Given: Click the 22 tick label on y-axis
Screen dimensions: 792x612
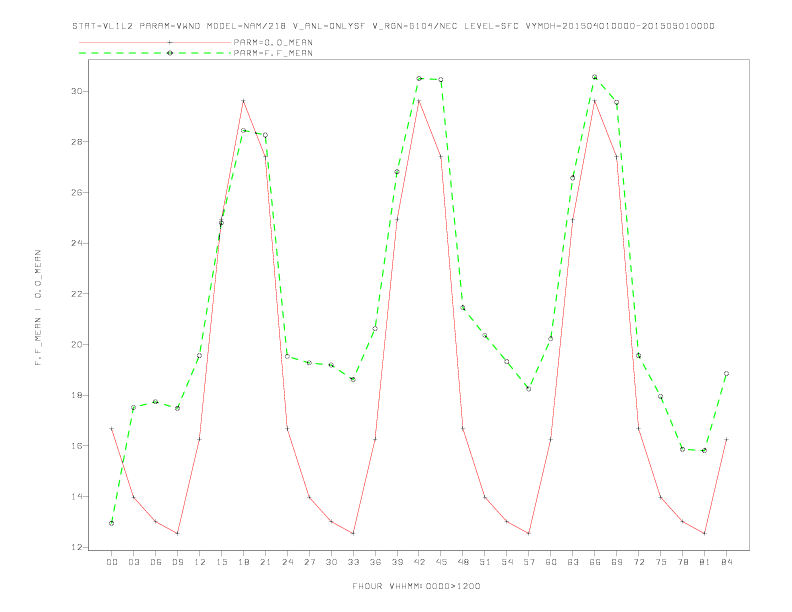Looking at the screenshot, I should click(77, 294).
